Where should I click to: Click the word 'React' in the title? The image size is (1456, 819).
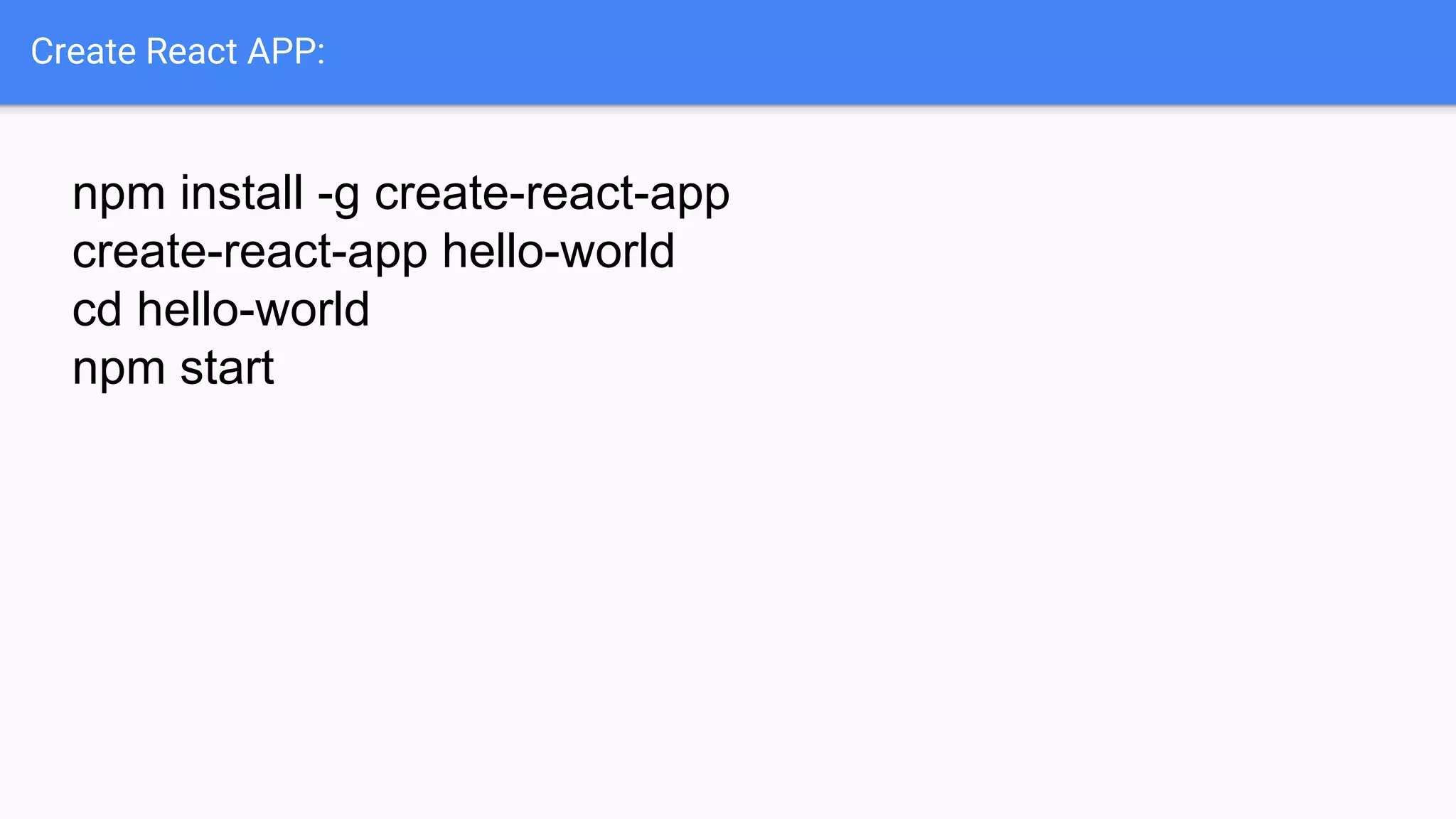pos(191,52)
